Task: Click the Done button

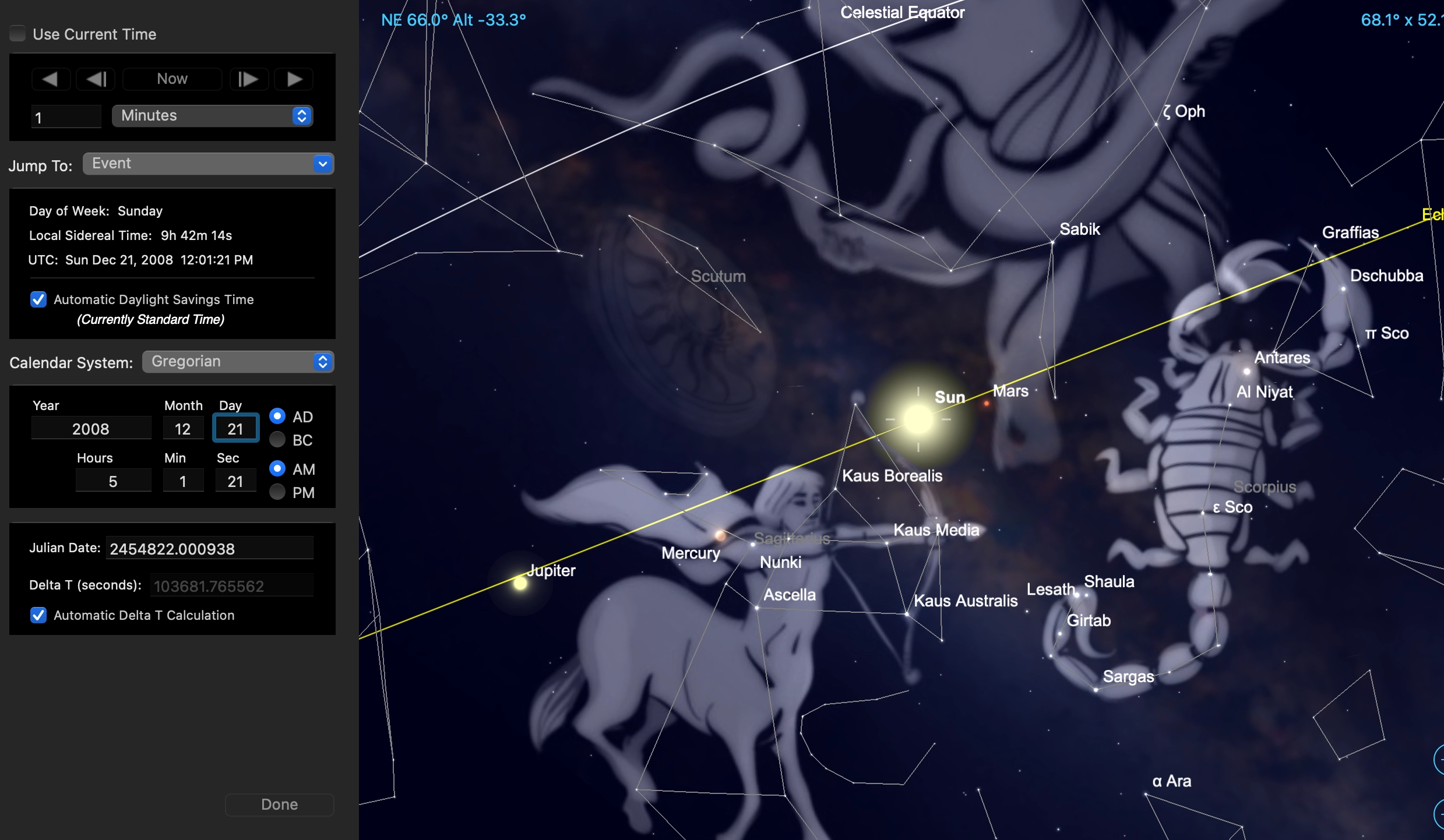Action: 279,804
